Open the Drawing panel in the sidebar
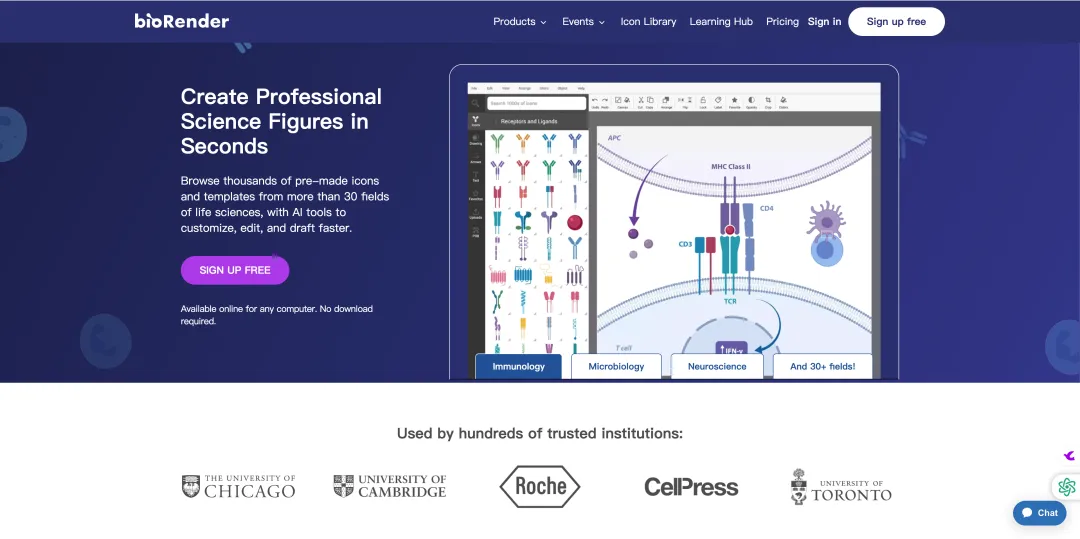 point(476,140)
